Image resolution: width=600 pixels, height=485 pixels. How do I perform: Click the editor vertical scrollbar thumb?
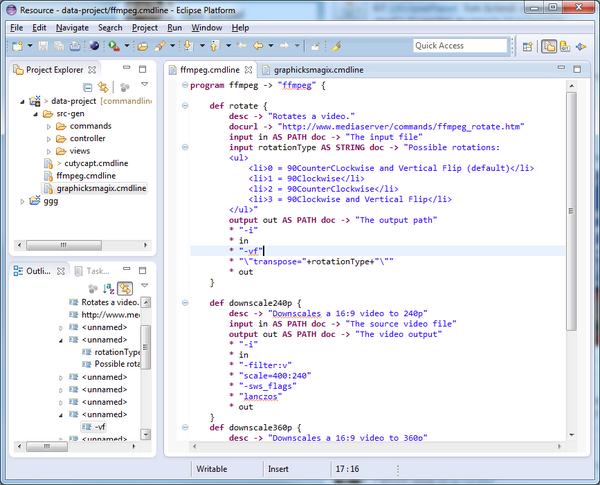(x=571, y=211)
